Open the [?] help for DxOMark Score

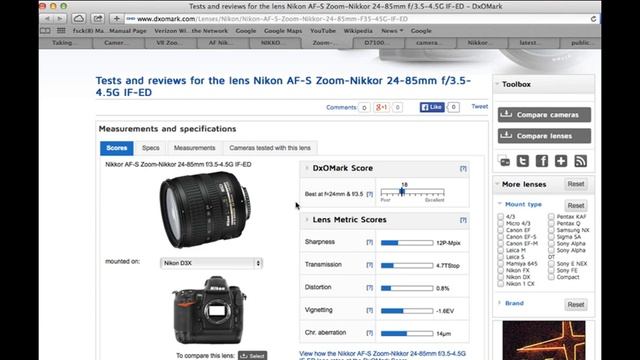[463, 168]
